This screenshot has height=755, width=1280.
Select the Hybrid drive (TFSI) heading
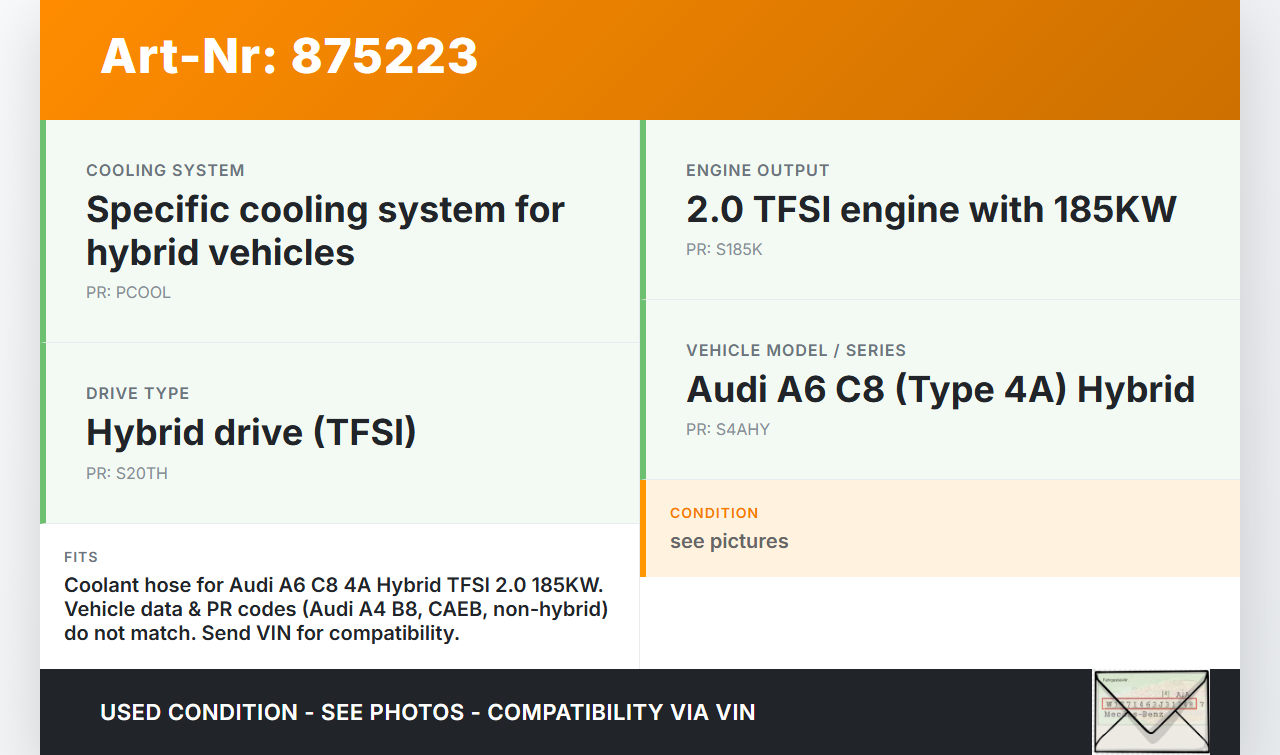[x=251, y=432]
